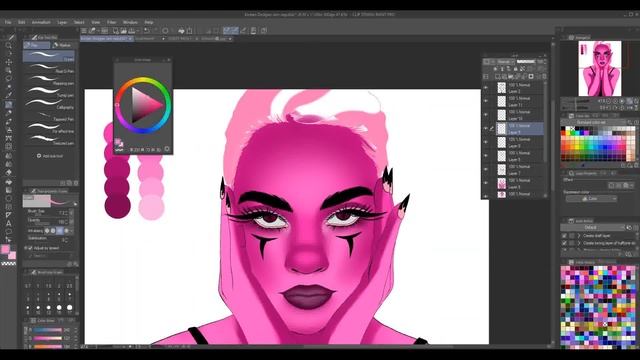Hide Layer 2 with its eye icon
This screenshot has width=640, height=360.
click(x=486, y=88)
